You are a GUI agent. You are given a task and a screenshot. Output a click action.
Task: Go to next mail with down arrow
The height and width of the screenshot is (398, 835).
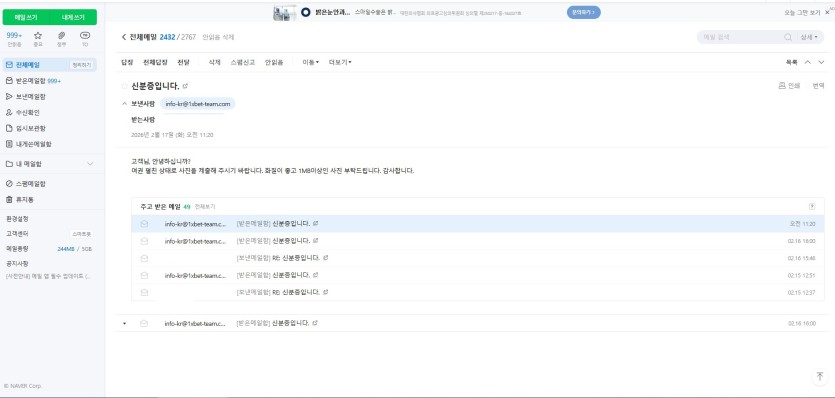click(822, 62)
